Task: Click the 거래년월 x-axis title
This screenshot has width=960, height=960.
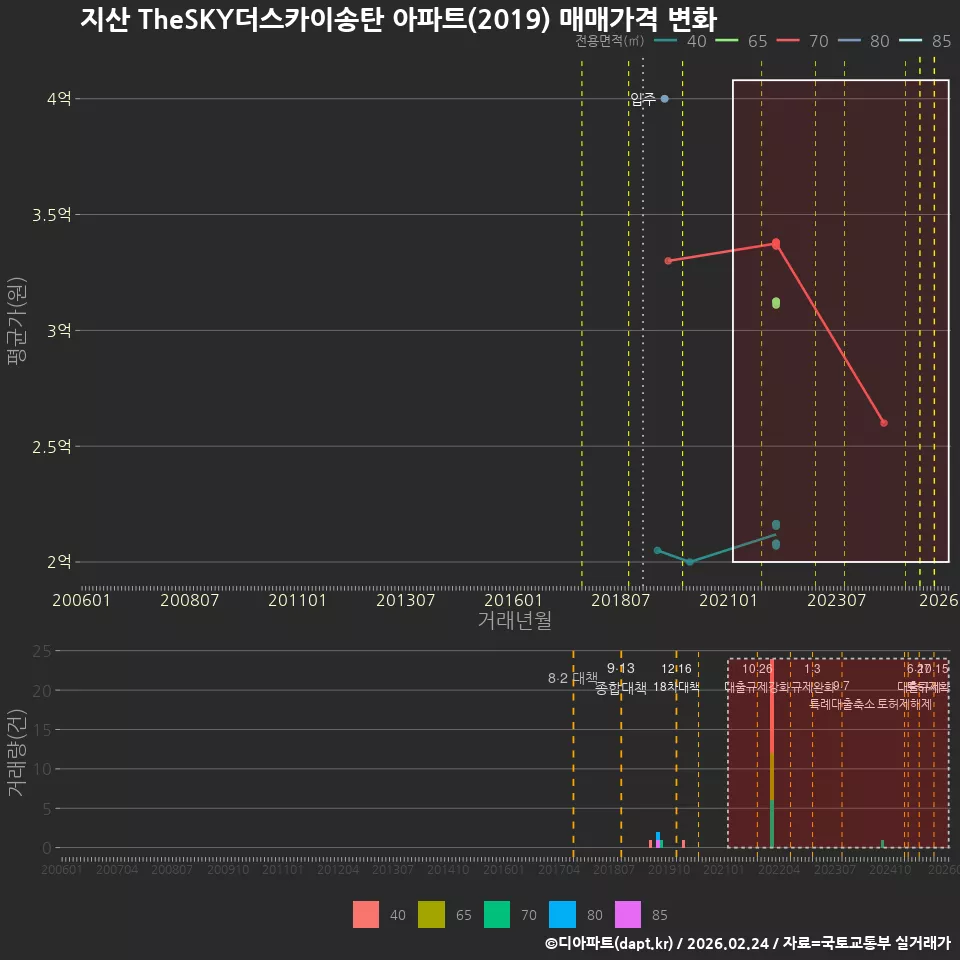Action: pyautogui.click(x=514, y=620)
